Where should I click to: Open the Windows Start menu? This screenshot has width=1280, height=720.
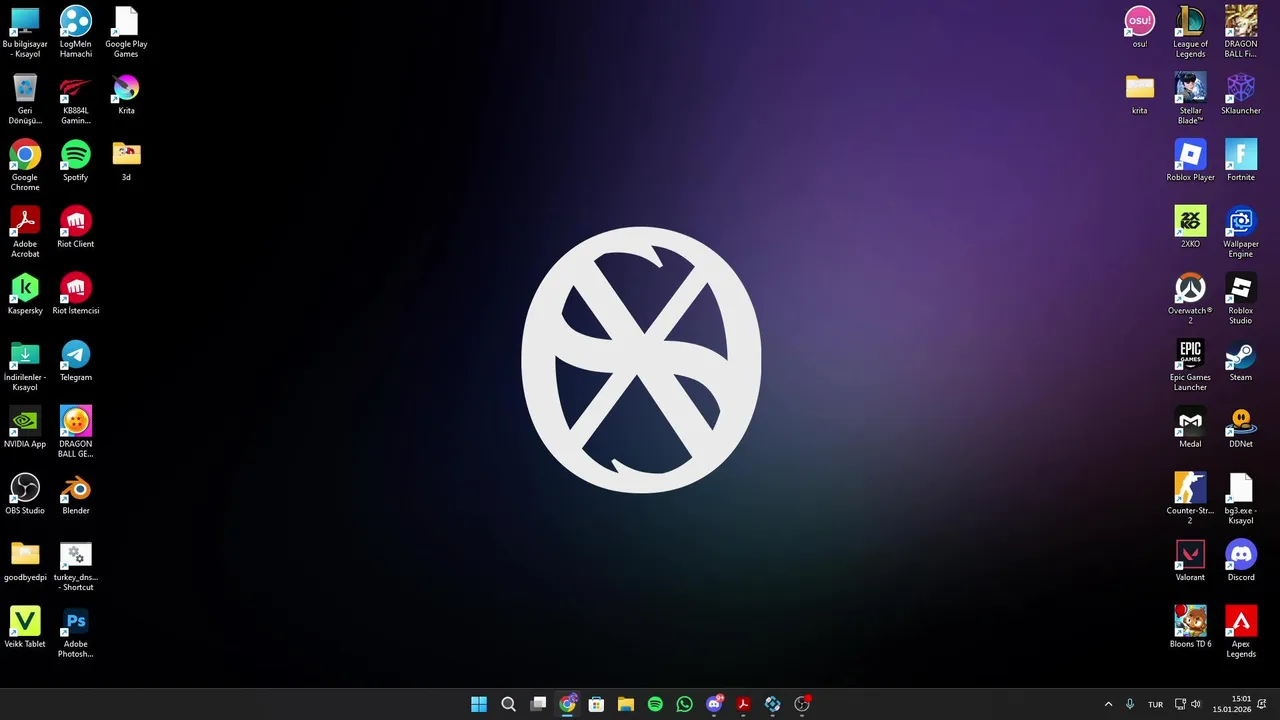479,704
